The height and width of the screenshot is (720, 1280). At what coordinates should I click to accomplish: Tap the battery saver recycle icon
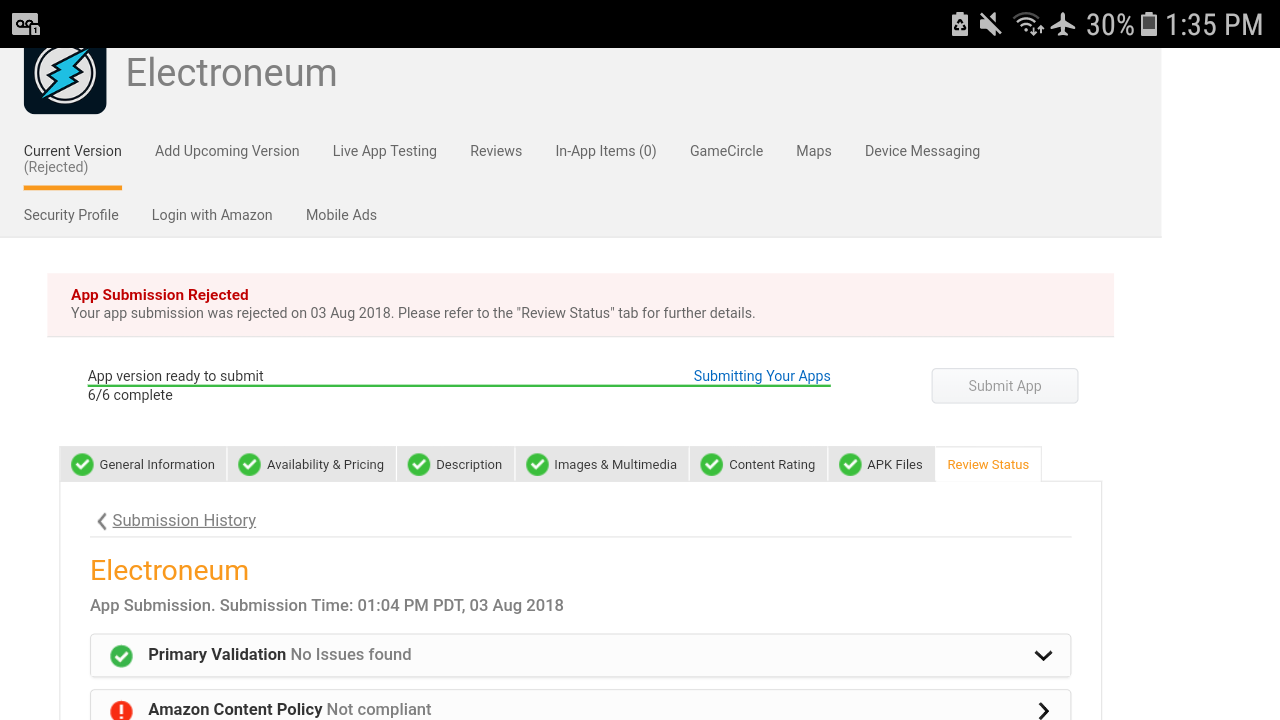pos(960,24)
